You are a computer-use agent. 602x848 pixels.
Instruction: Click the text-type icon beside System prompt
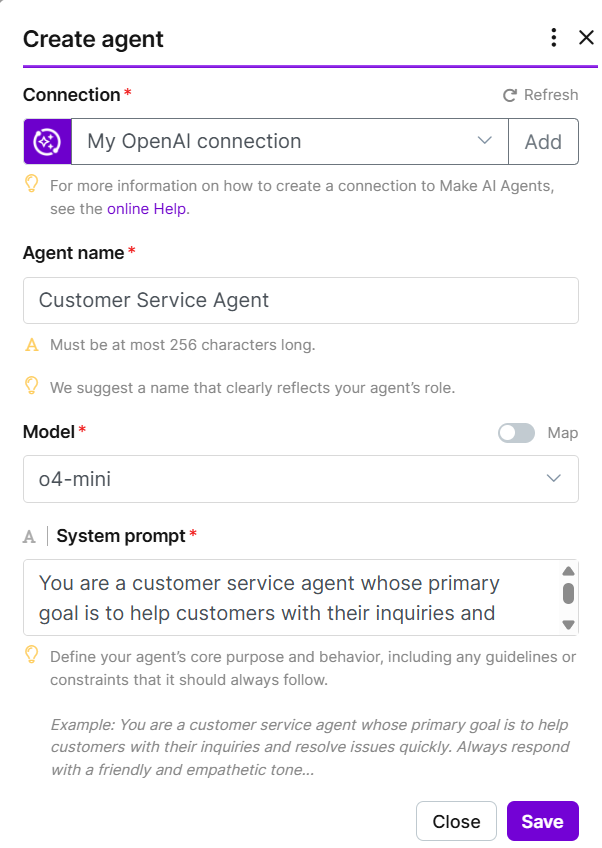[30, 537]
